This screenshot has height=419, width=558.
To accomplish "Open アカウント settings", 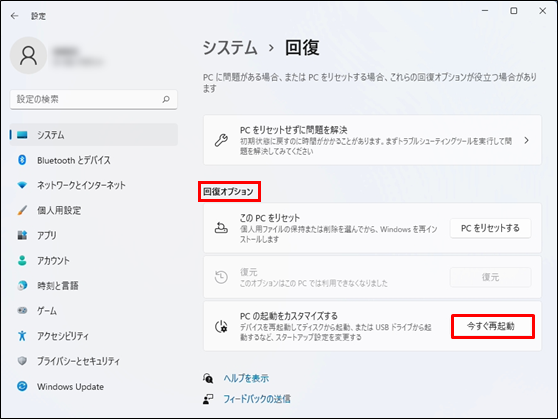I will click(x=94, y=260).
